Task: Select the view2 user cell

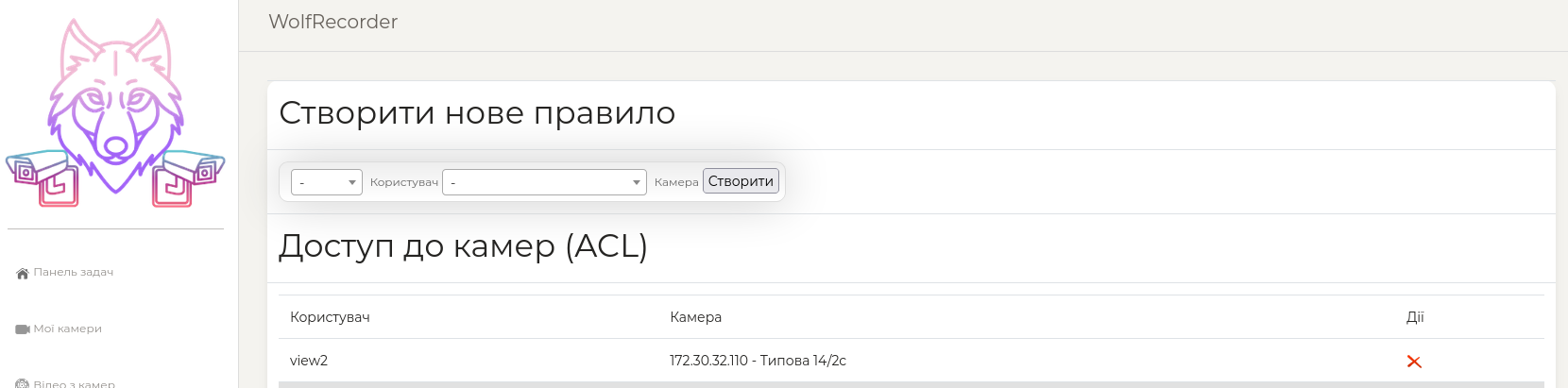Action: click(x=309, y=361)
